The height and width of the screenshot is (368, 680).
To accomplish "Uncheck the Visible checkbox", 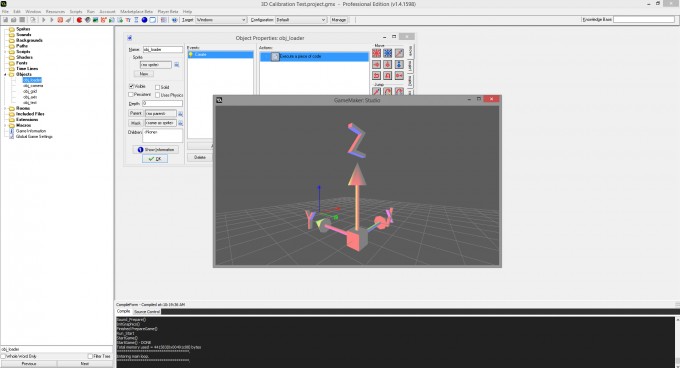I will click(x=131, y=86).
